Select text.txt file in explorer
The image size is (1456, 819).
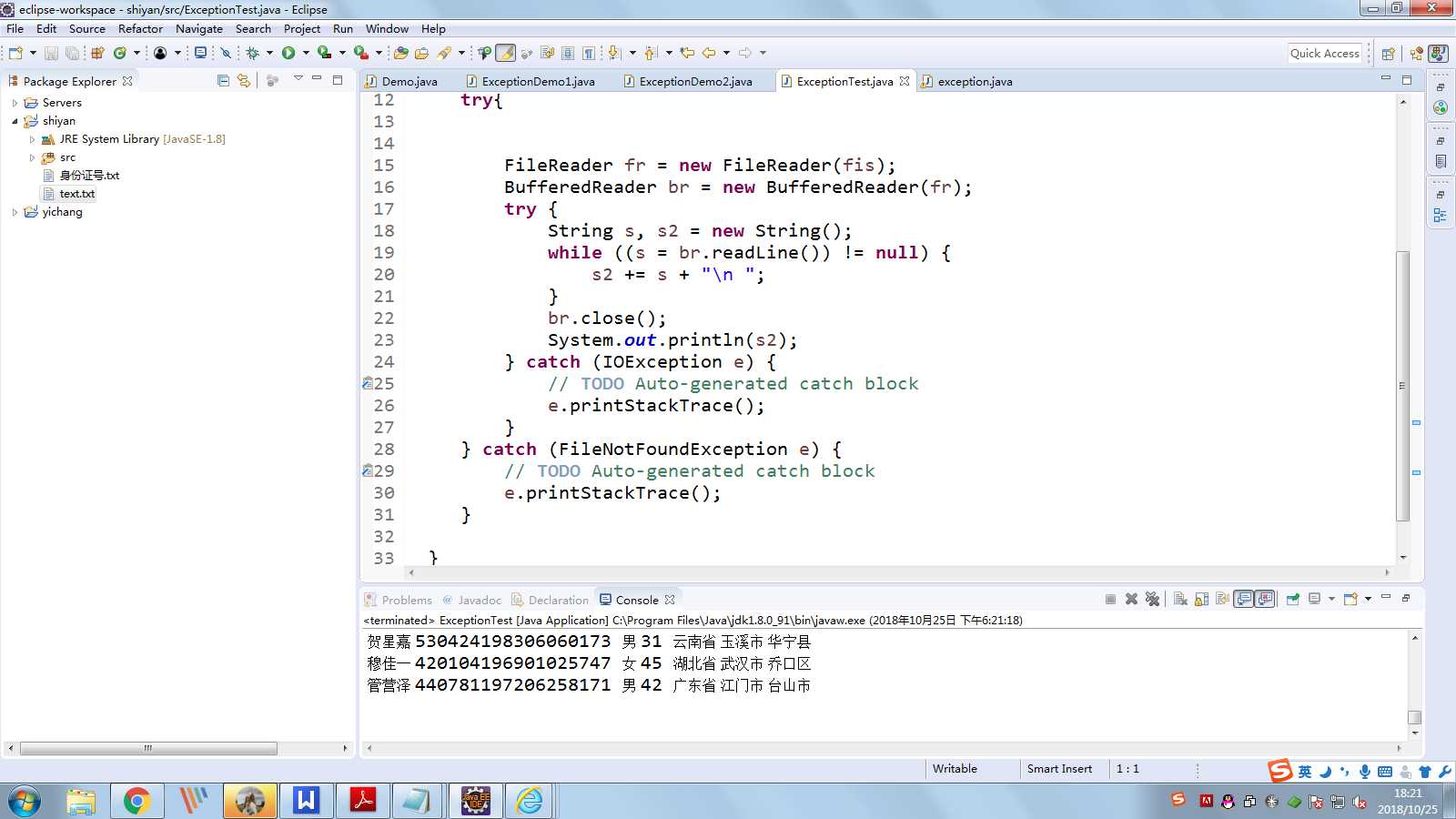(x=76, y=194)
